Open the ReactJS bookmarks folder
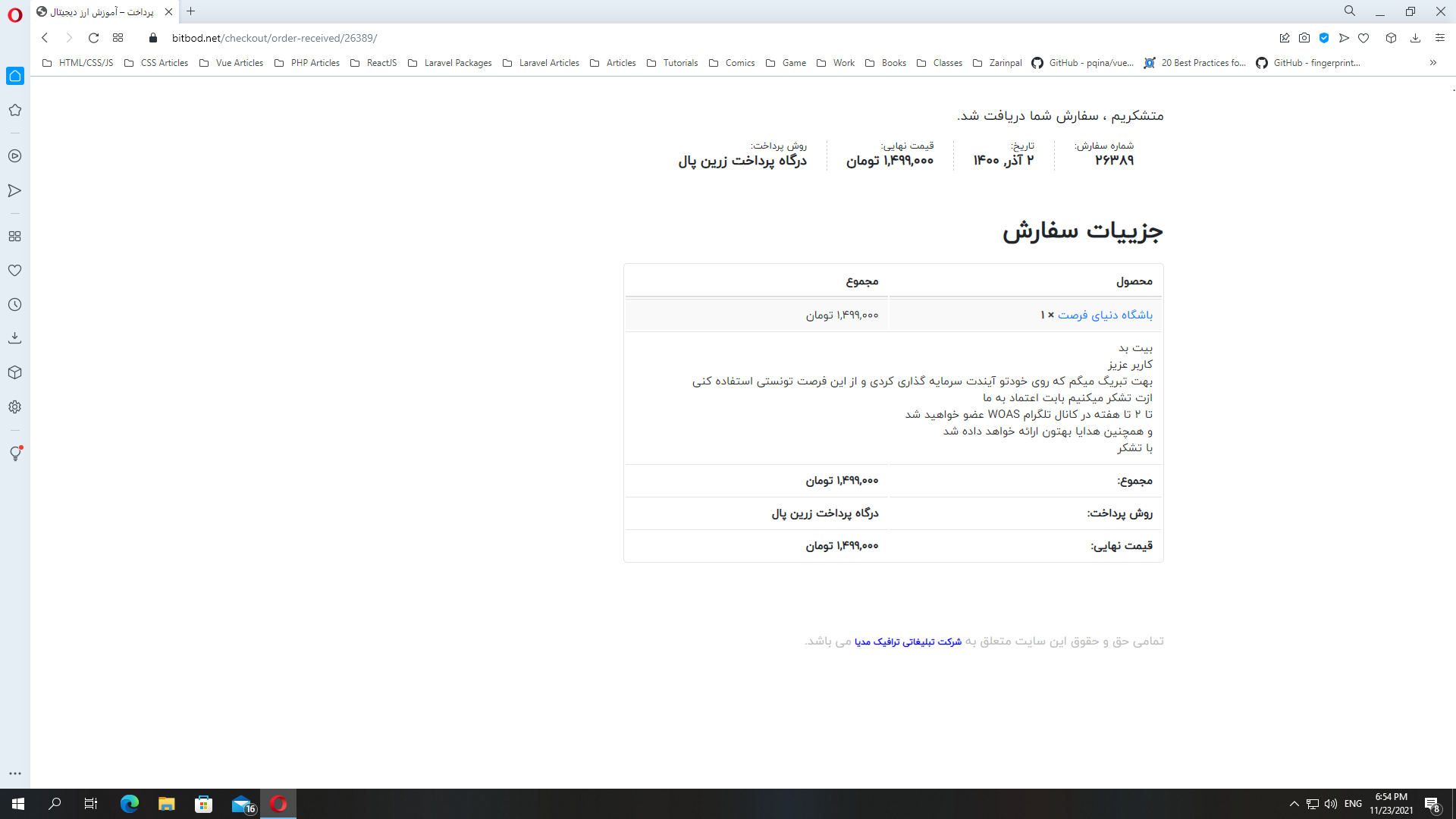The image size is (1456, 819). 373,63
